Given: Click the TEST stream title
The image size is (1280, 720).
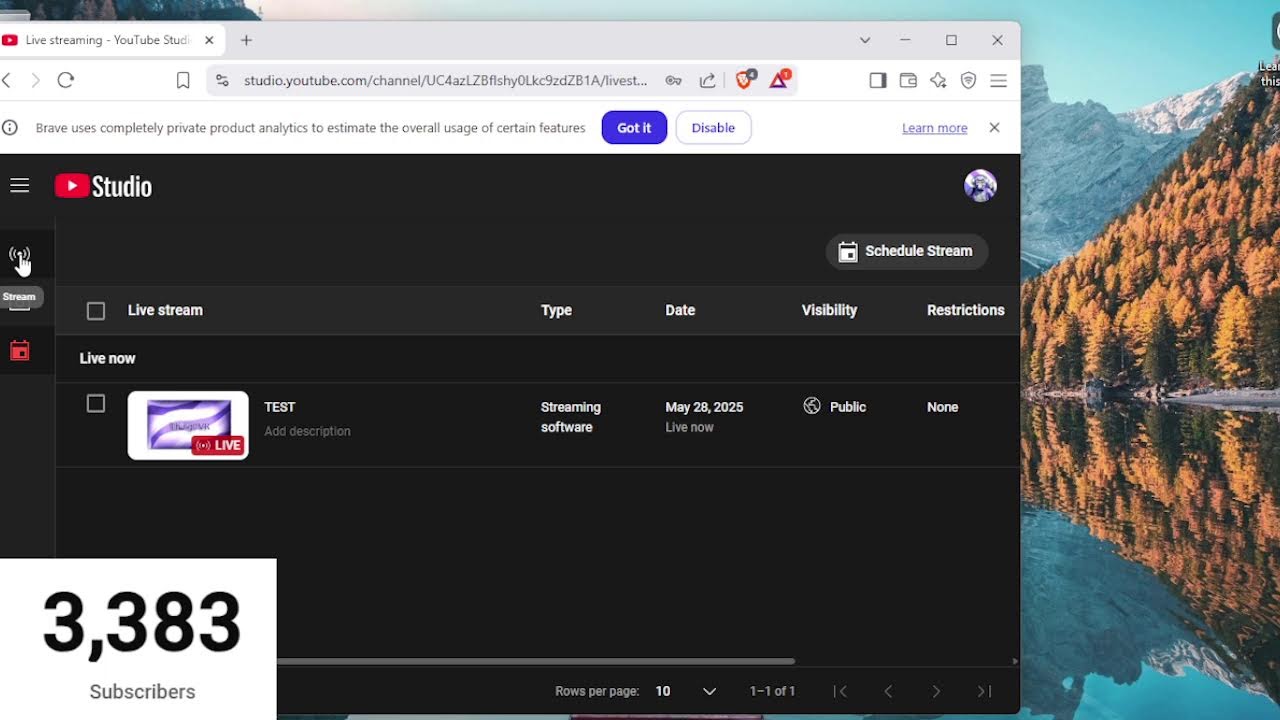Looking at the screenshot, I should [x=280, y=407].
